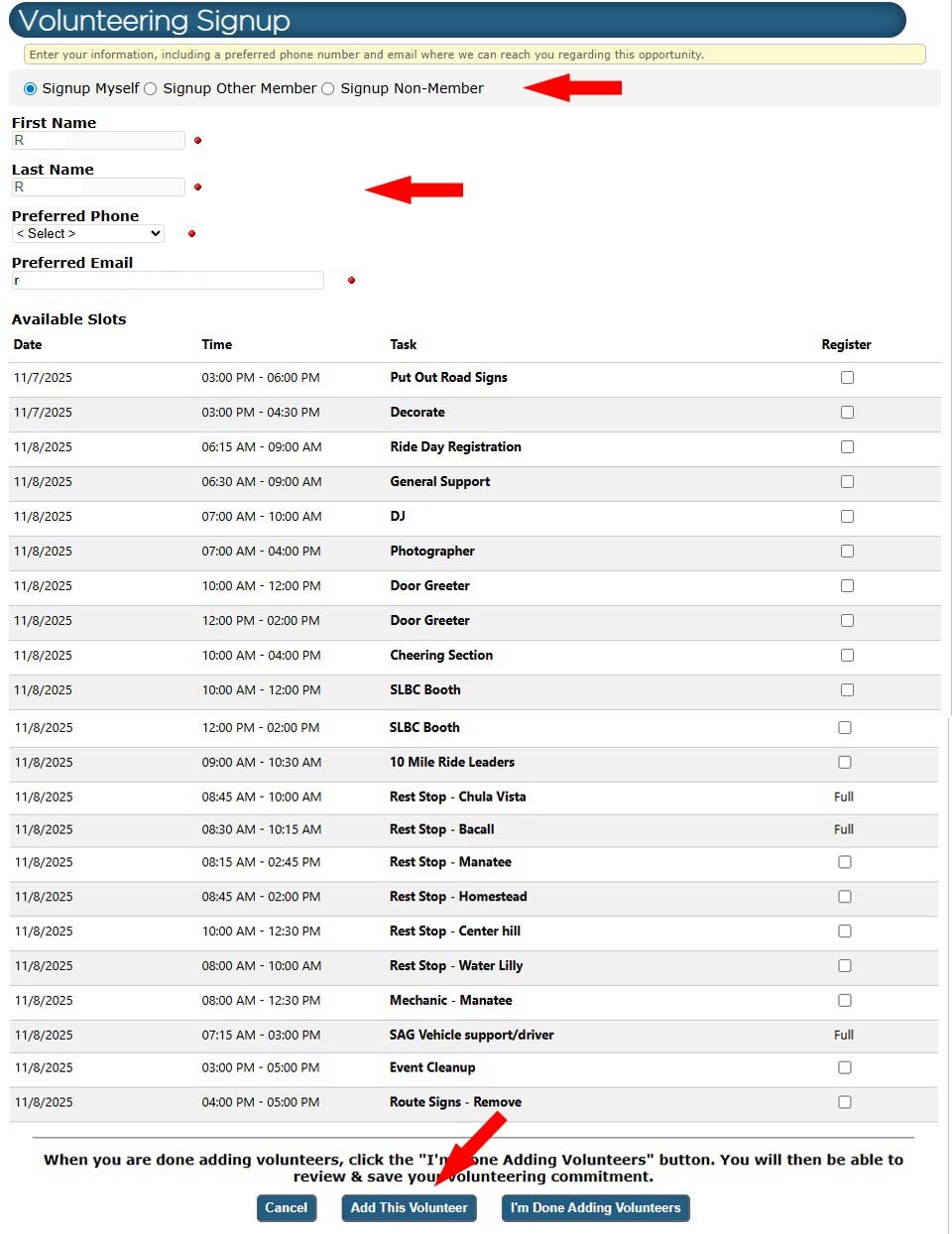Check the Photographer register box

pos(847,552)
